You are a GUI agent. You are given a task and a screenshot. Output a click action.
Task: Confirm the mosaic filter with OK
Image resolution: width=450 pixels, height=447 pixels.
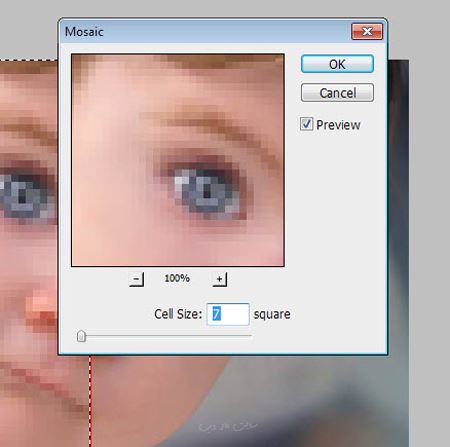(x=337, y=64)
